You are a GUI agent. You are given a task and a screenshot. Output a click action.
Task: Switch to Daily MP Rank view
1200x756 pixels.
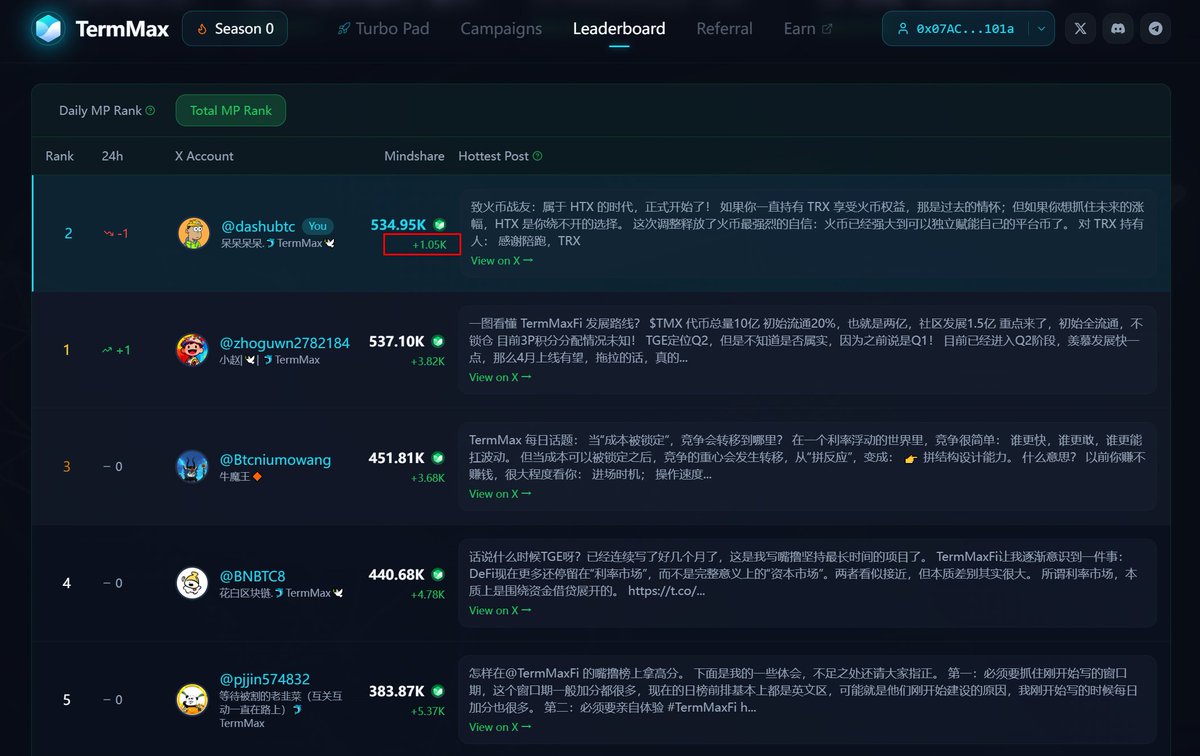pyautogui.click(x=103, y=110)
